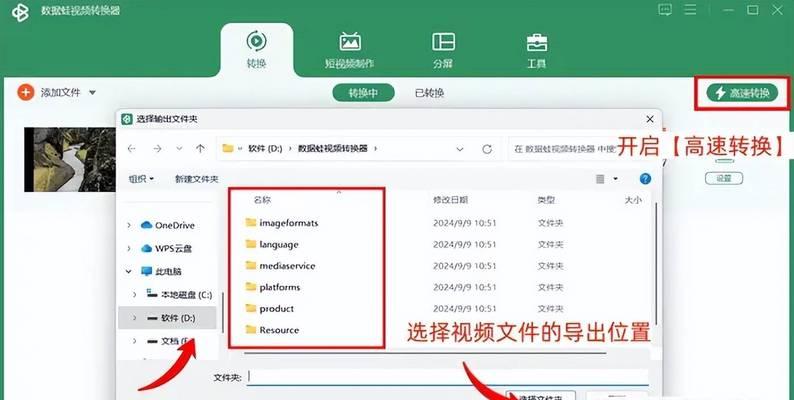Expand the address bar history dropdown

point(460,149)
